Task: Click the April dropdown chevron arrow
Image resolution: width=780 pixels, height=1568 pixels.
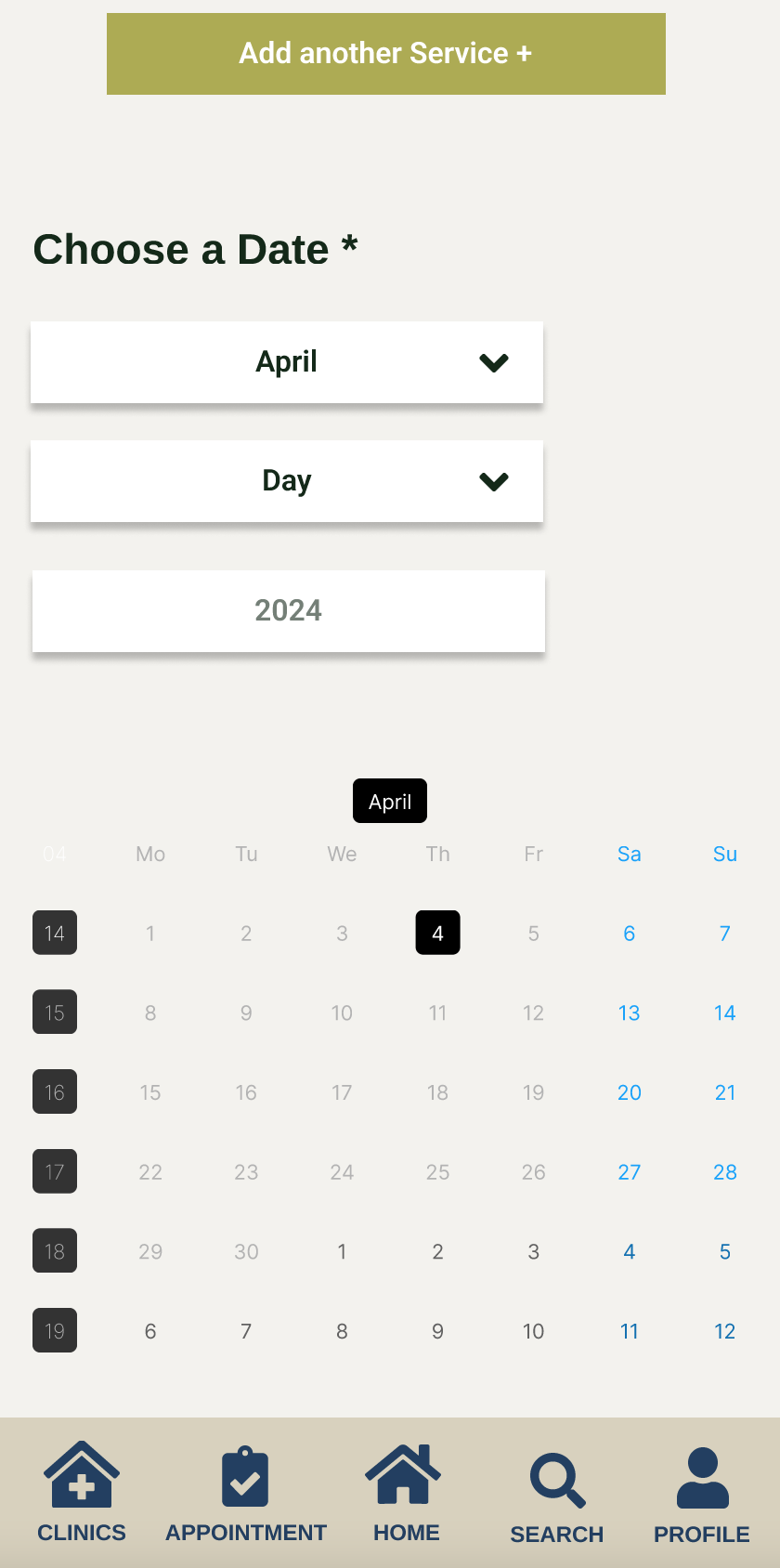Action: (494, 362)
